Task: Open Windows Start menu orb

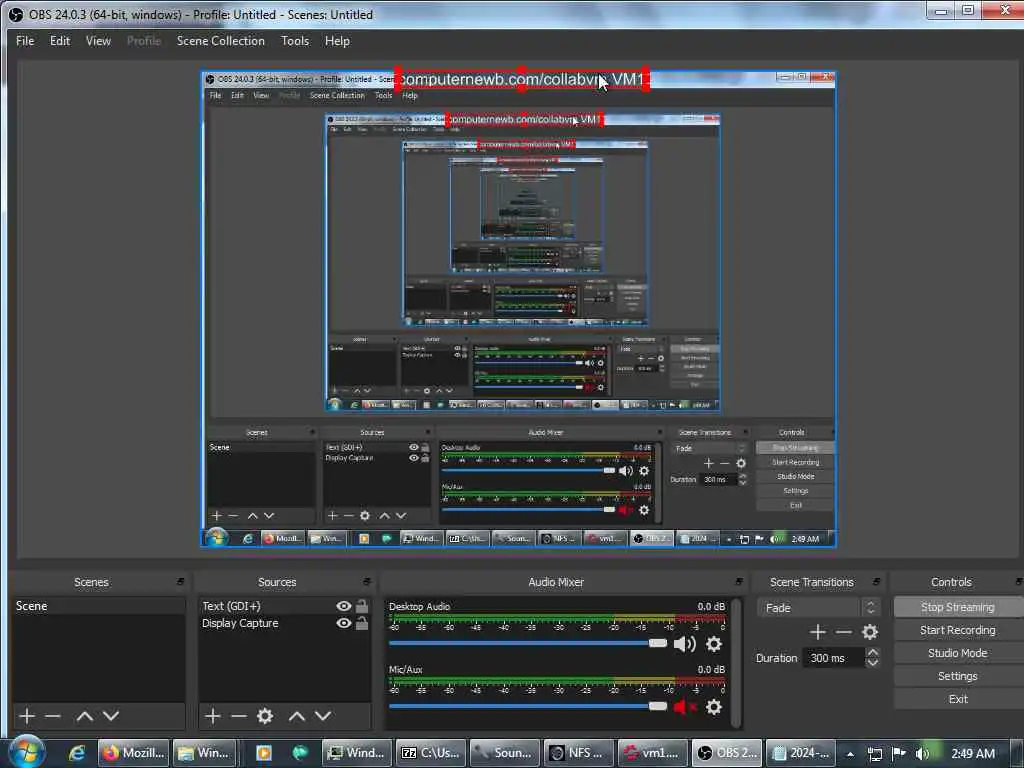Action: [27, 752]
